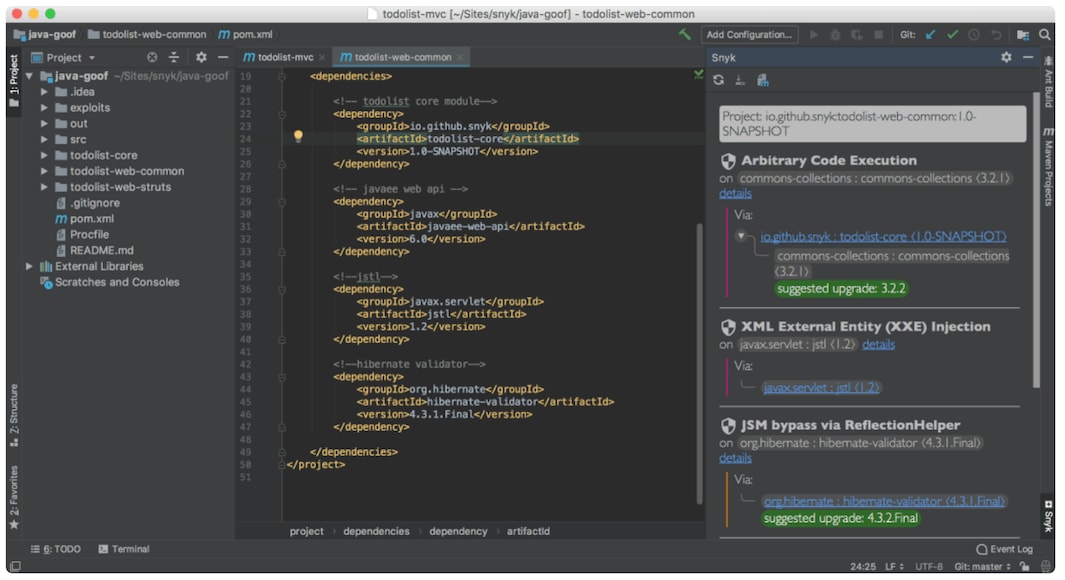Click the Stop square icon
The width and height of the screenshot is (1065, 580).
point(878,35)
